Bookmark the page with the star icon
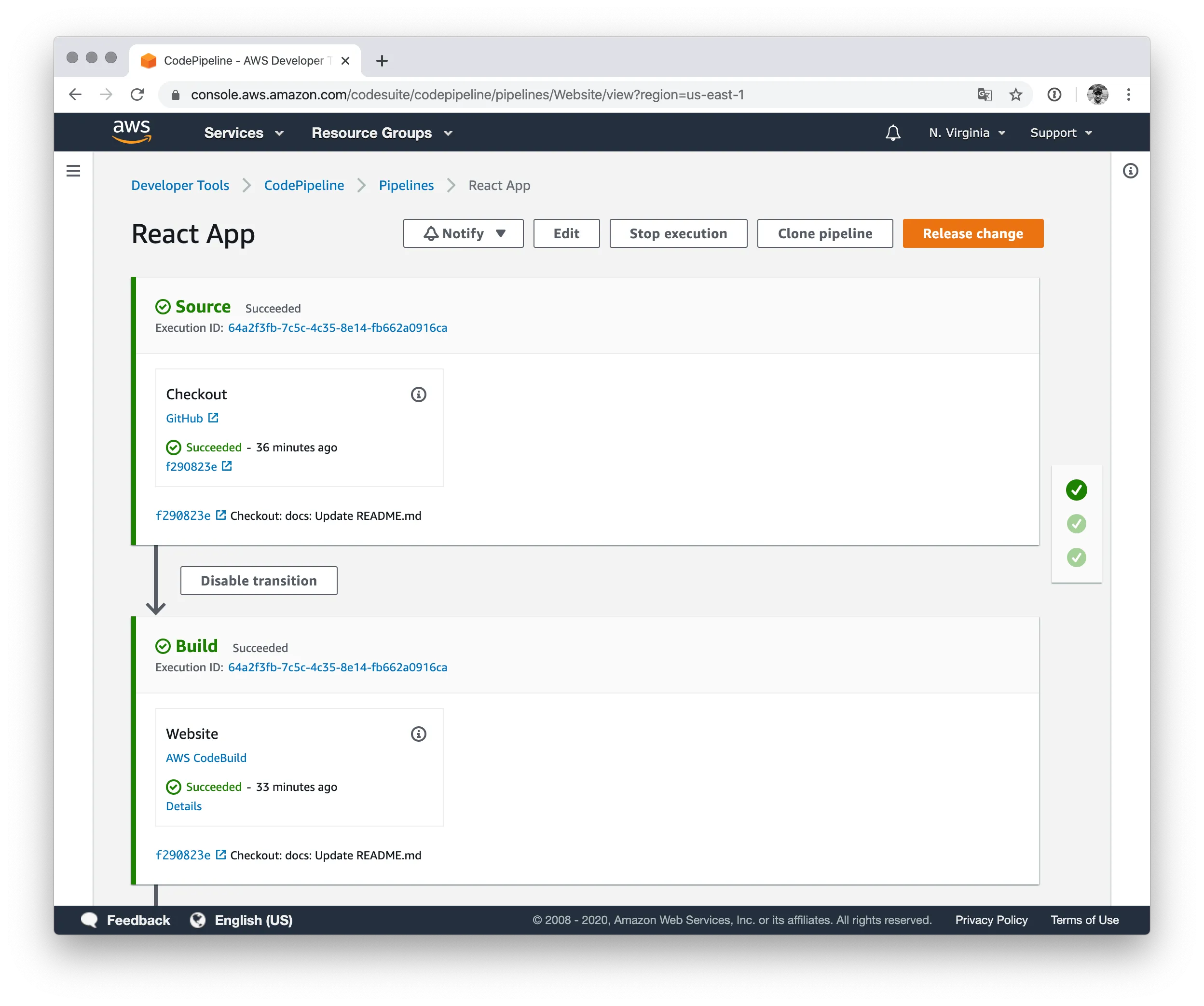The width and height of the screenshot is (1204, 1006). click(x=1016, y=95)
